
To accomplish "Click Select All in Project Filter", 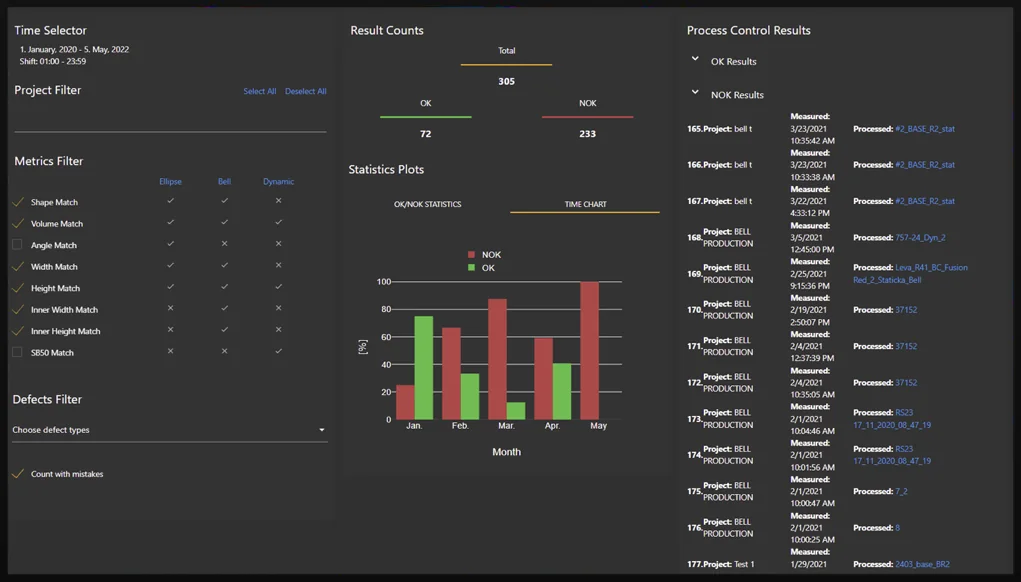I will tap(259, 91).
